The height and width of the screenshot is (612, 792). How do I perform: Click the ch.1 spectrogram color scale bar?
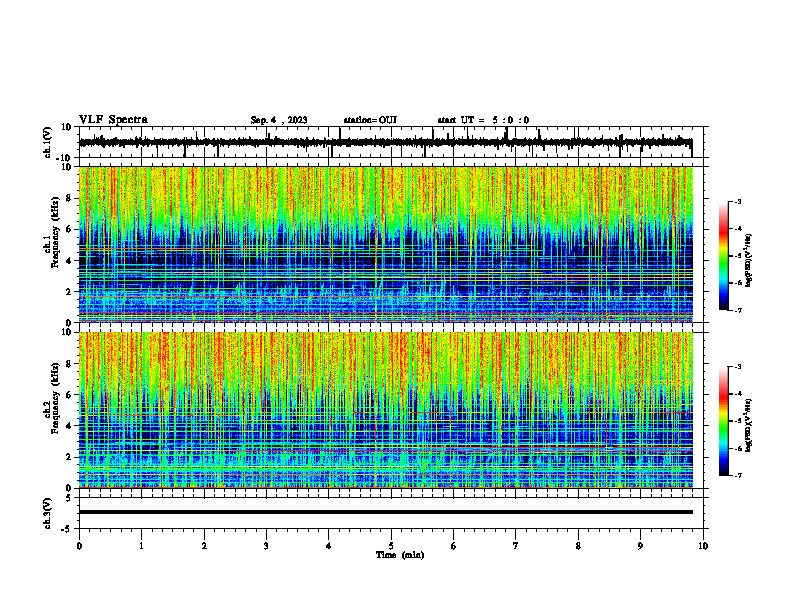(x=723, y=256)
